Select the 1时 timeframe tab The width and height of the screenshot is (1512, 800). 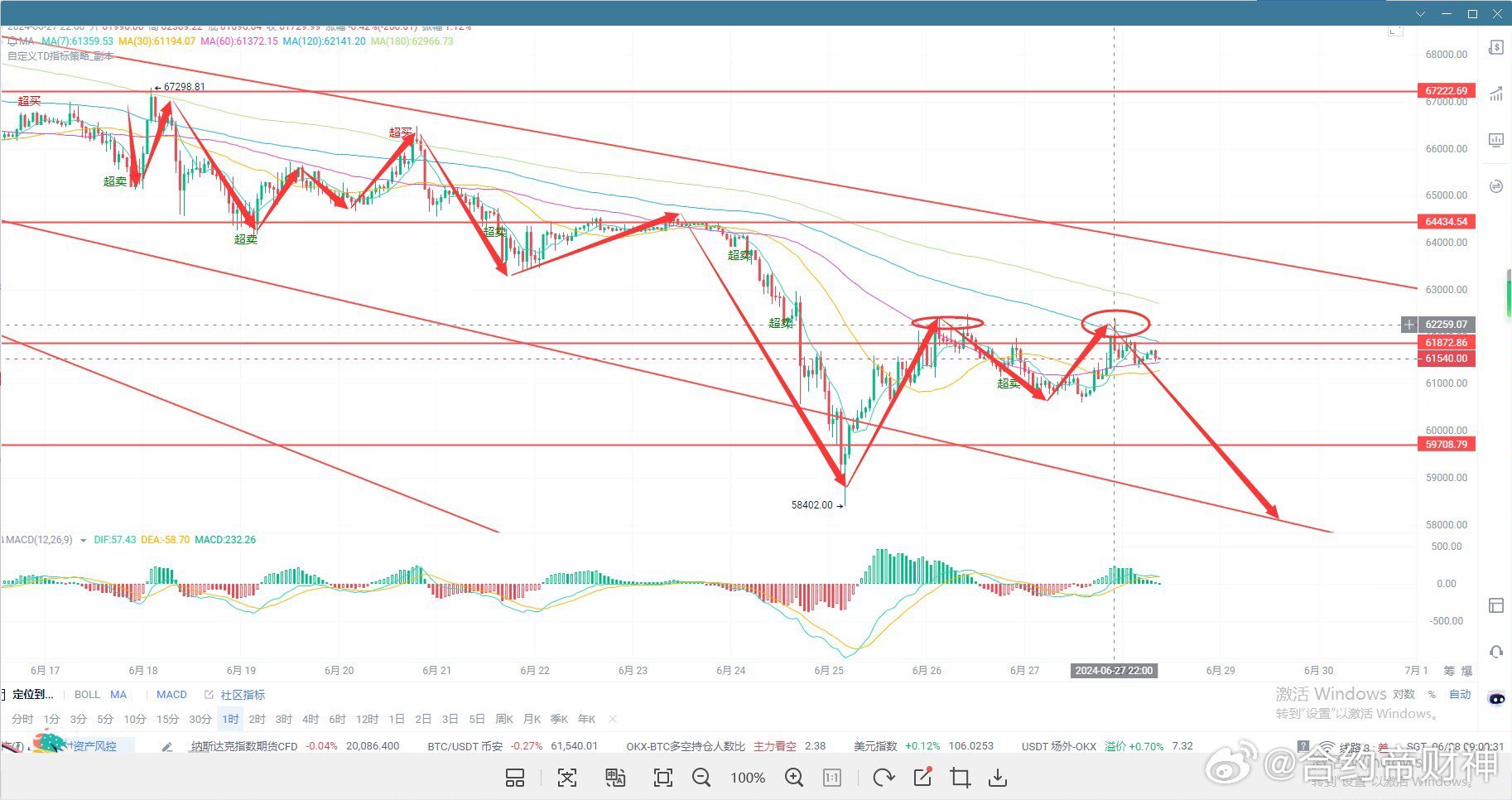[x=230, y=719]
